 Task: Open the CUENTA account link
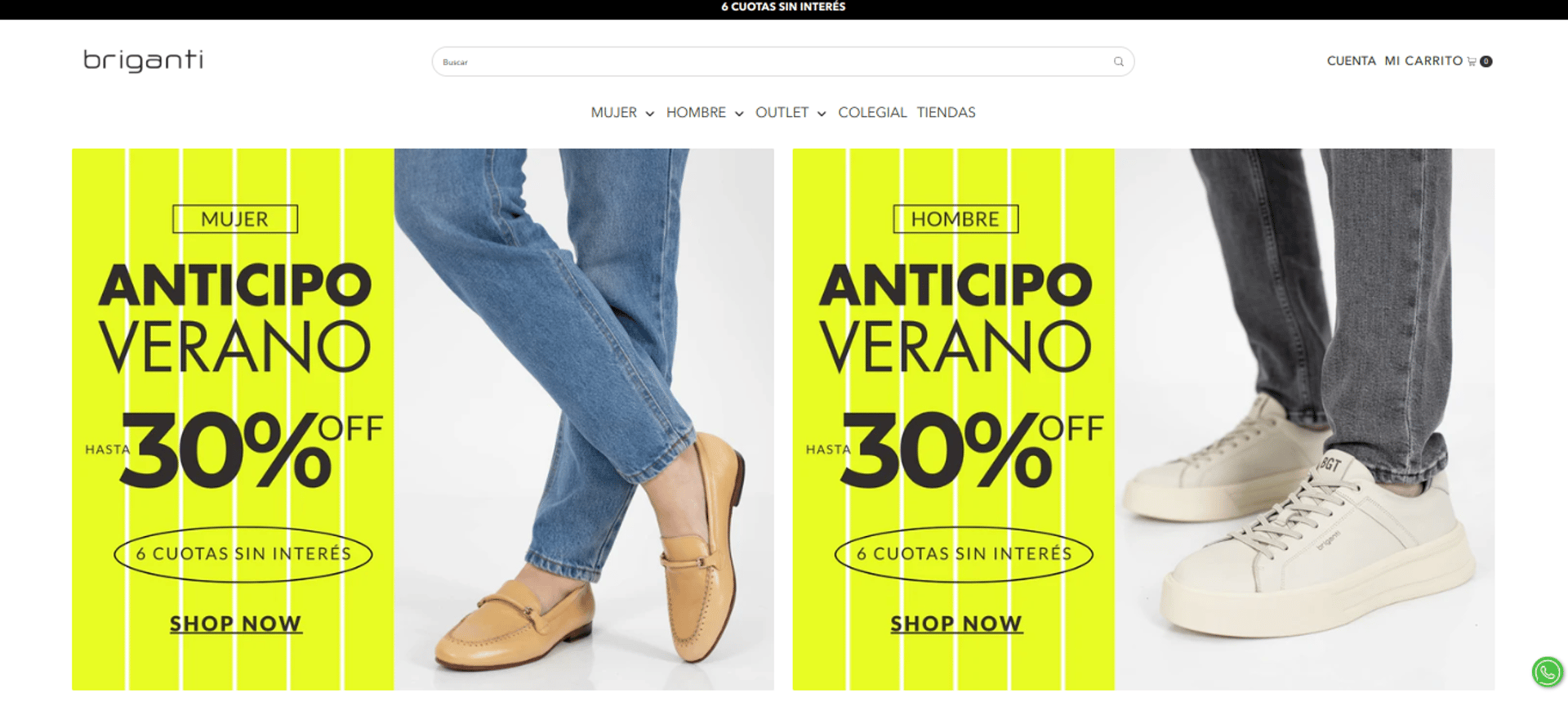click(x=1351, y=61)
